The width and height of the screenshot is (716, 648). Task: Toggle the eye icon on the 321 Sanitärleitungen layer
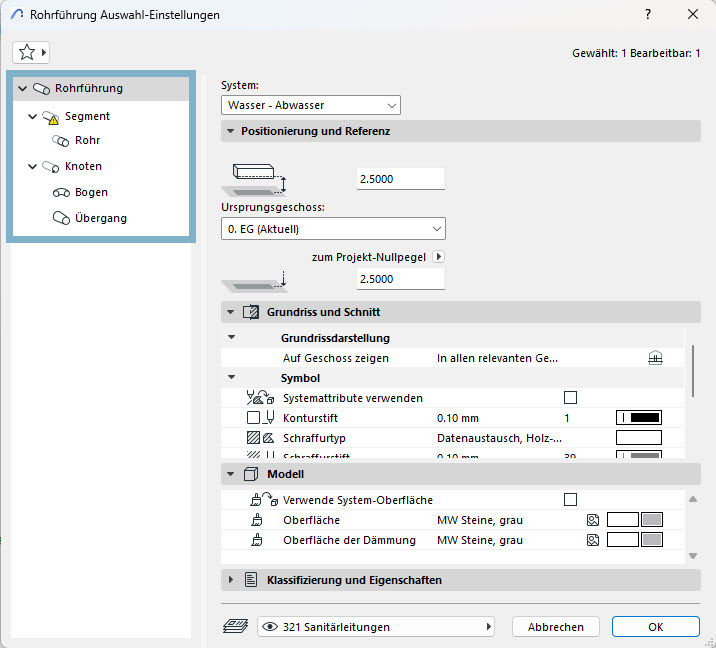270,627
